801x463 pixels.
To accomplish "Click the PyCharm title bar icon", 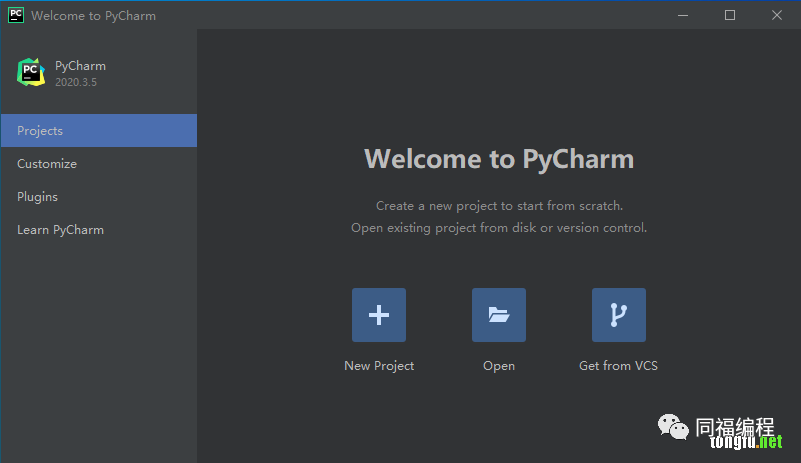I will [16, 15].
